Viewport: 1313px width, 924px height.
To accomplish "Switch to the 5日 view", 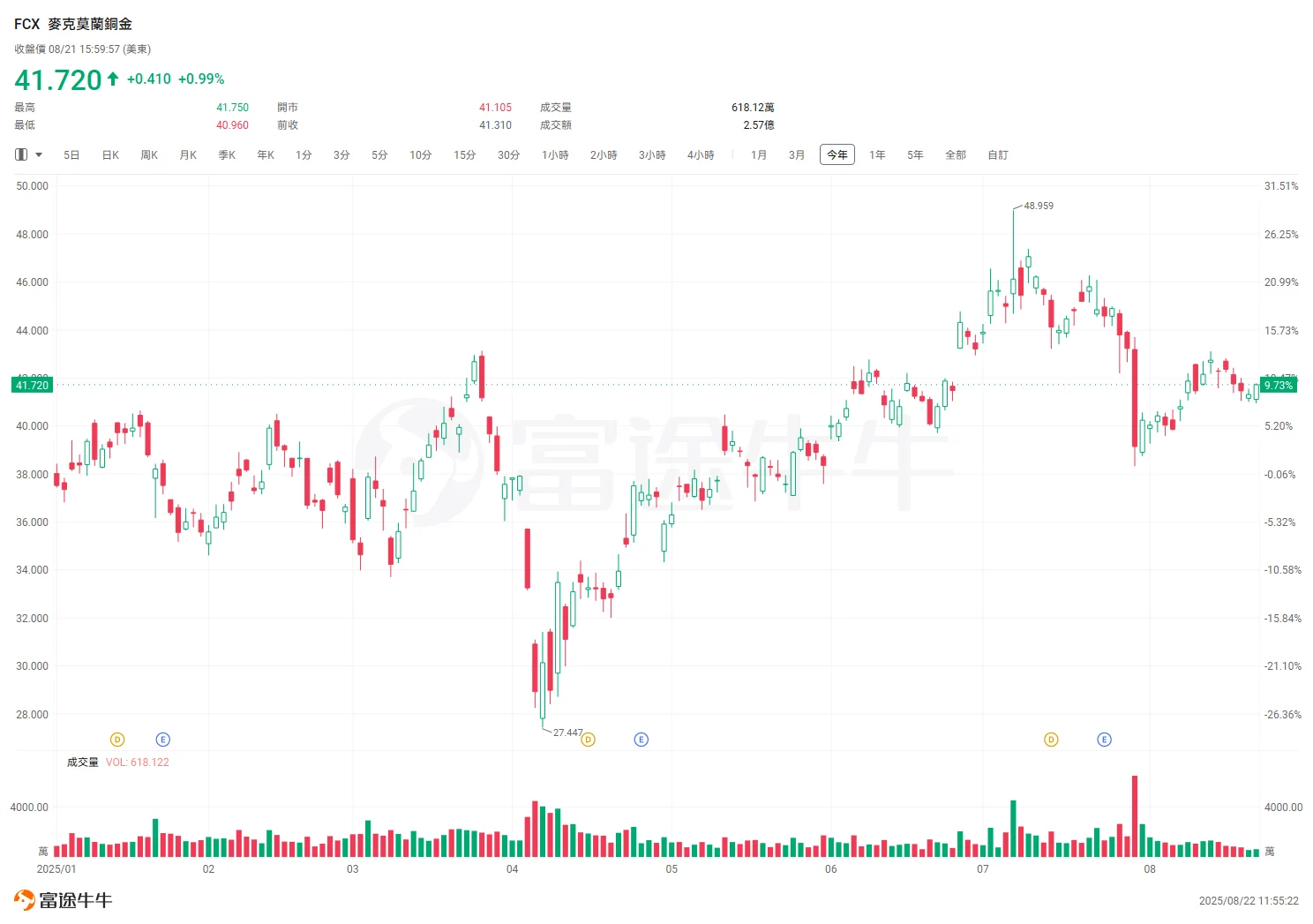I will (x=71, y=154).
